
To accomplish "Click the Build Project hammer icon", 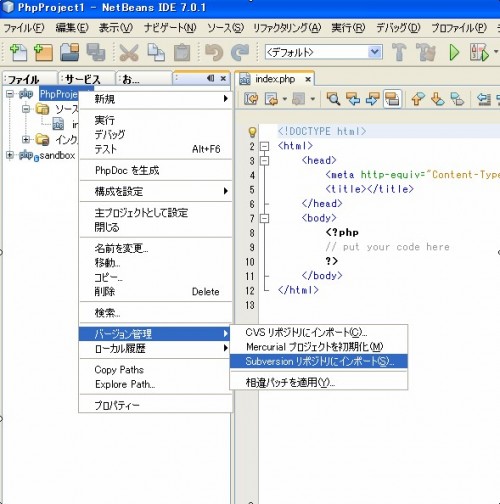I will coord(399,52).
